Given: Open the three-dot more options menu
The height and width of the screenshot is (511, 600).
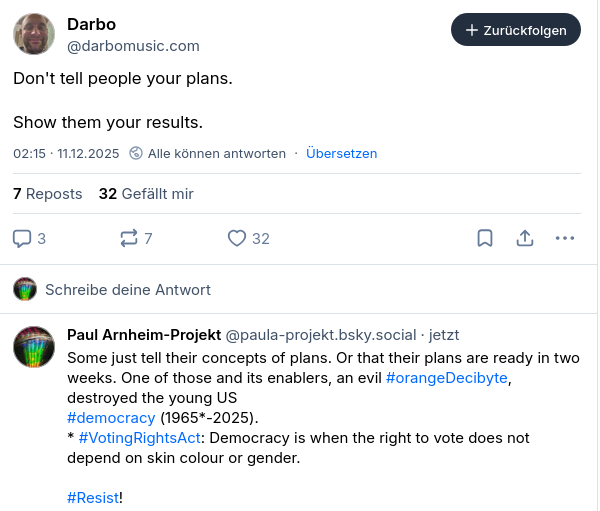Looking at the screenshot, I should [565, 238].
